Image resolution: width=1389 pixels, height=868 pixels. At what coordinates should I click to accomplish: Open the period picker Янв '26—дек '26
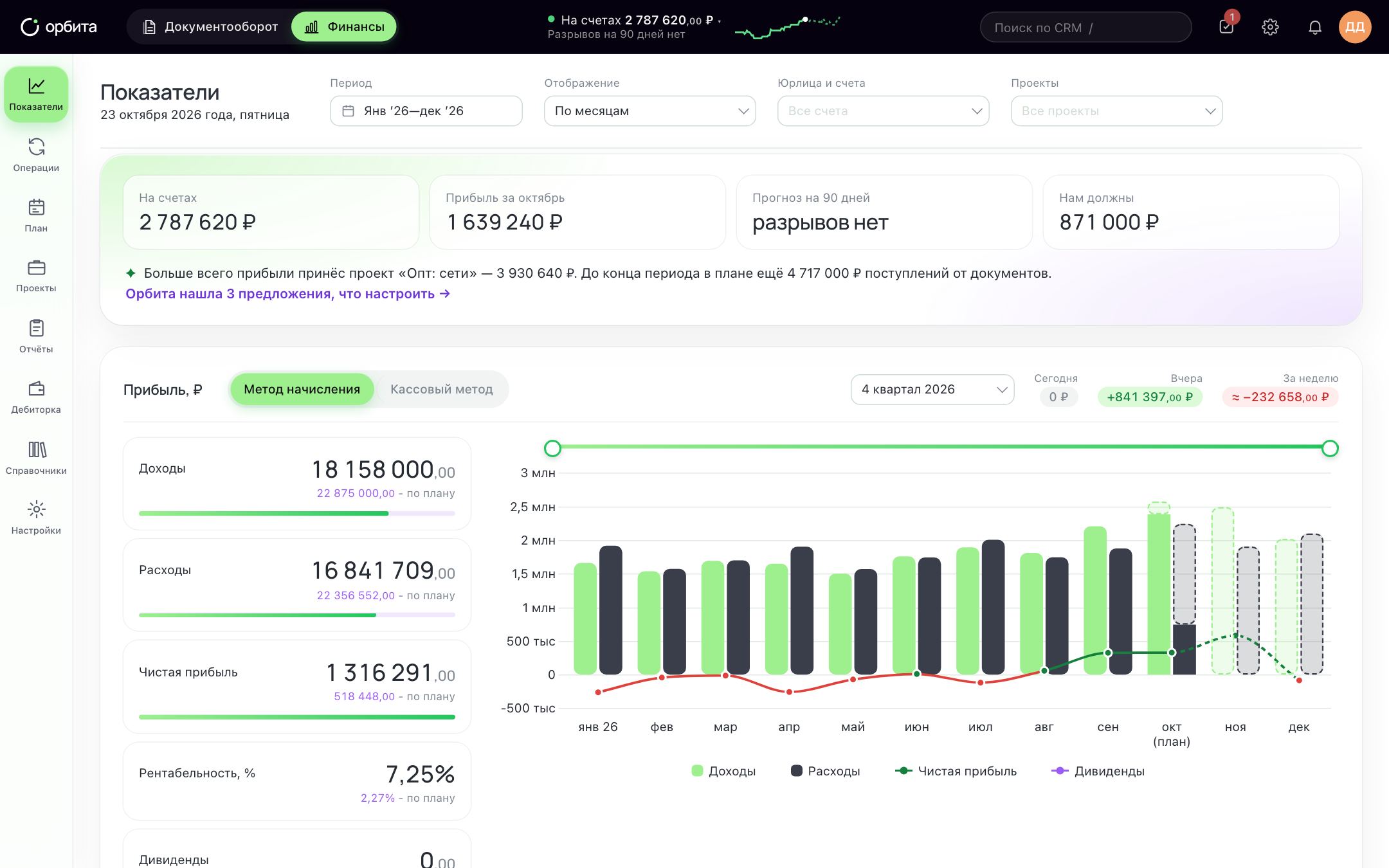pyautogui.click(x=426, y=111)
